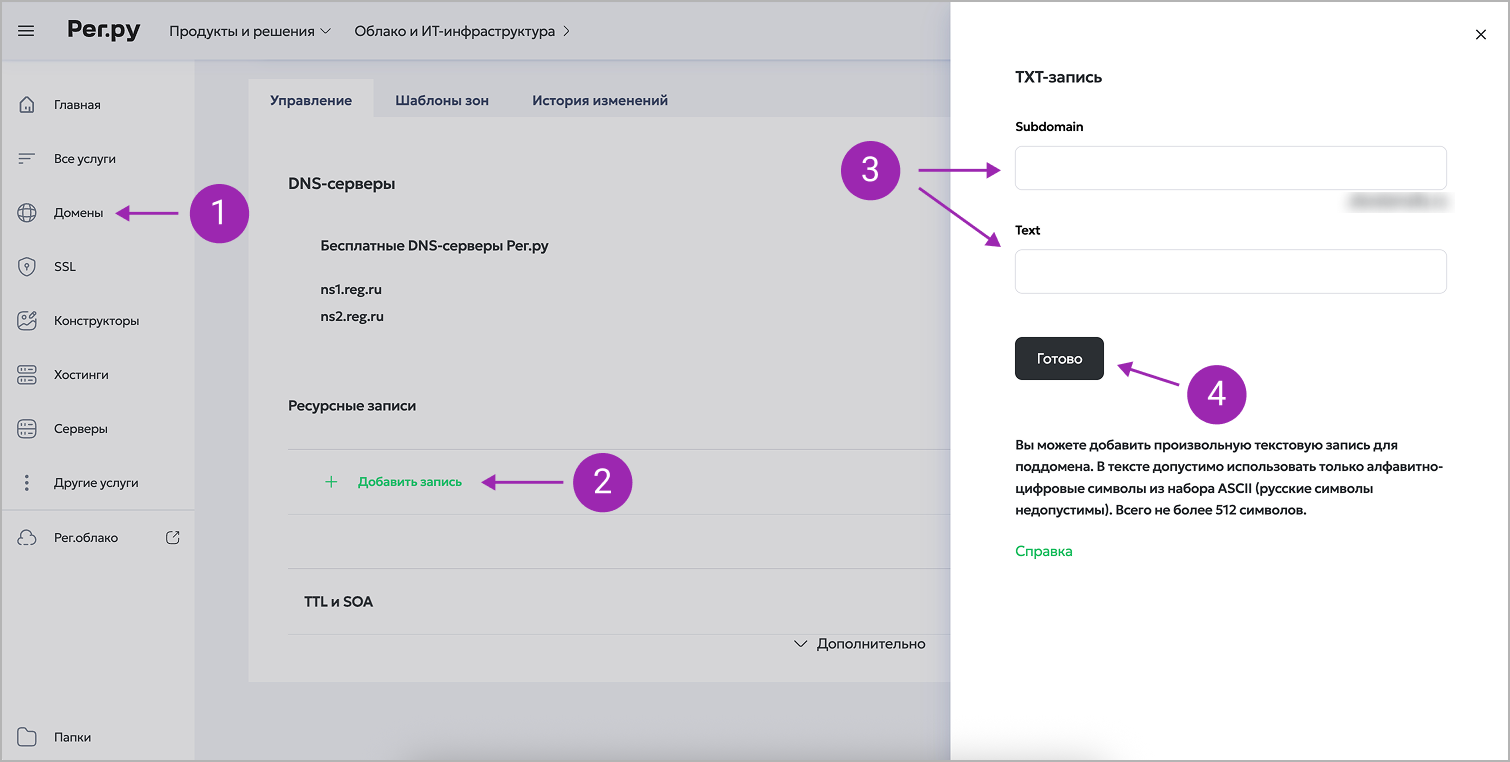
Task: Open Конструкторы in sidebar
Action: [x=98, y=321]
